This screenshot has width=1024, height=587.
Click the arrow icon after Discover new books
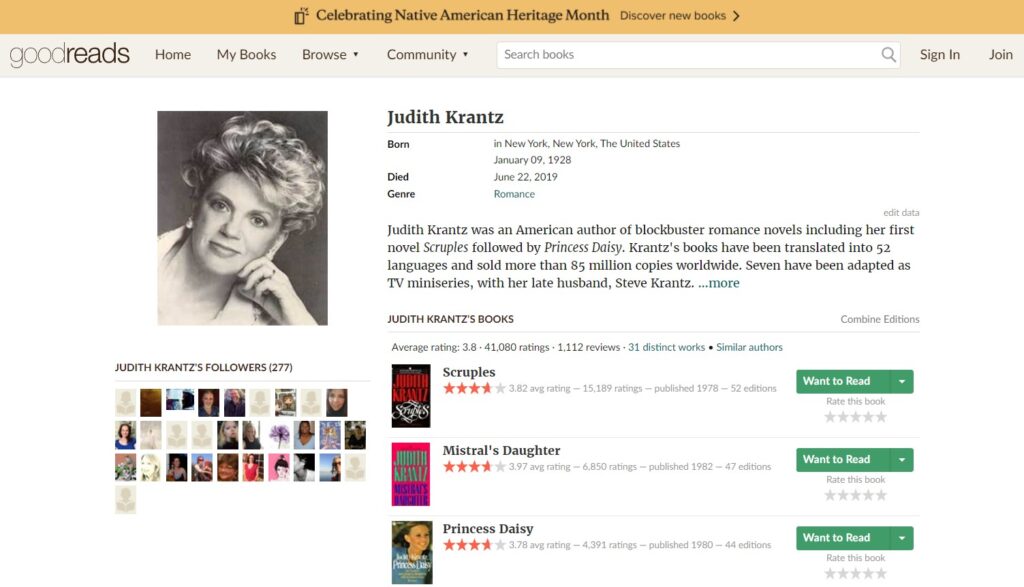(737, 16)
